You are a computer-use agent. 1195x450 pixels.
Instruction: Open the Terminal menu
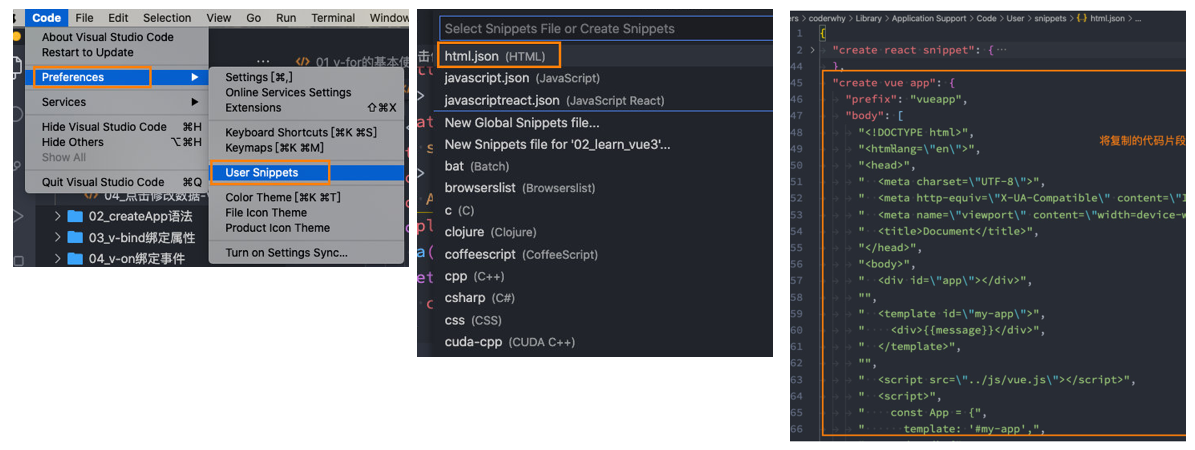[x=333, y=18]
